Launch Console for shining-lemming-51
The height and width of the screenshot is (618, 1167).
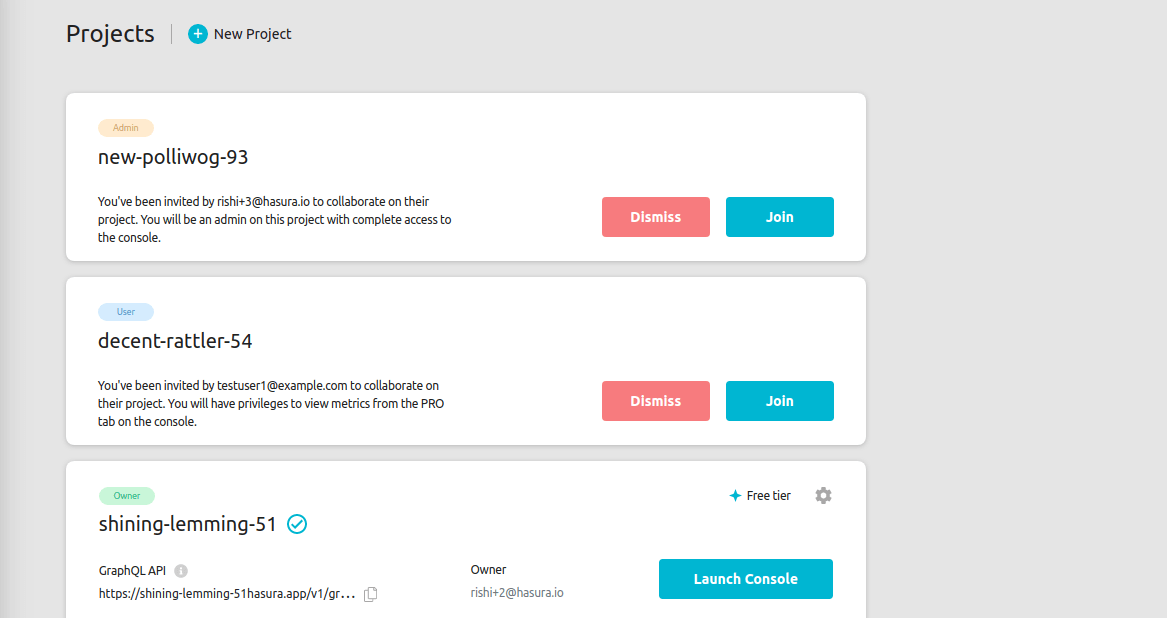745,579
